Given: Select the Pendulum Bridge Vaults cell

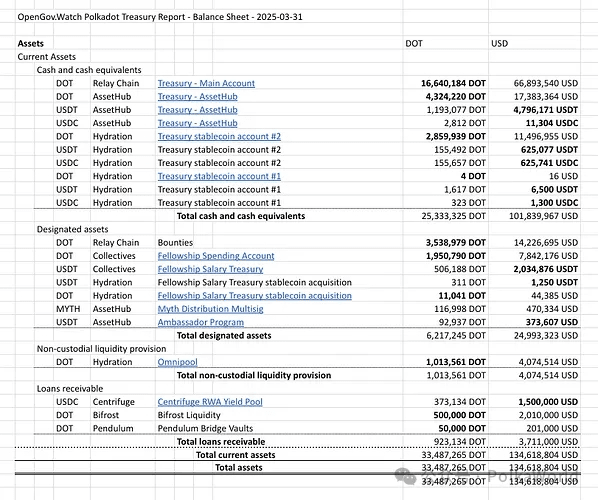Looking at the screenshot, I should tap(205, 428).
